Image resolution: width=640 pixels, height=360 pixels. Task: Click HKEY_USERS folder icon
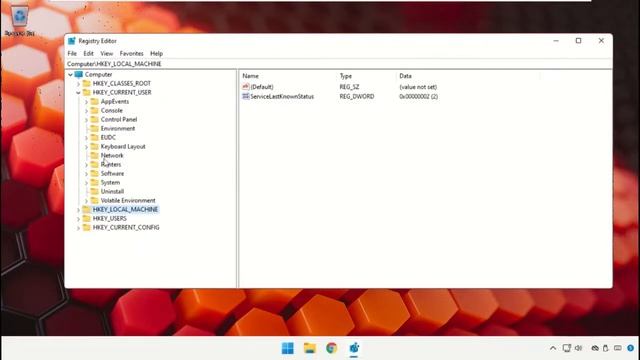[x=87, y=218]
